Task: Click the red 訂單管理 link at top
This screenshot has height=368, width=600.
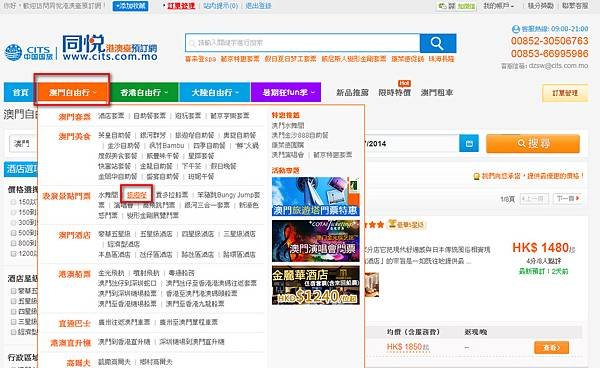Action: tap(181, 6)
